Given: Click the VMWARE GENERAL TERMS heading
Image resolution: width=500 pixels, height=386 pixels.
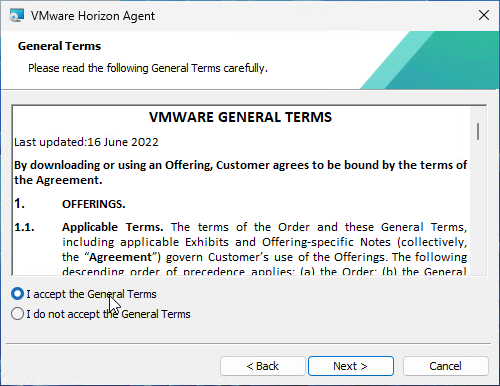Looking at the screenshot, I should pyautogui.click(x=240, y=117).
